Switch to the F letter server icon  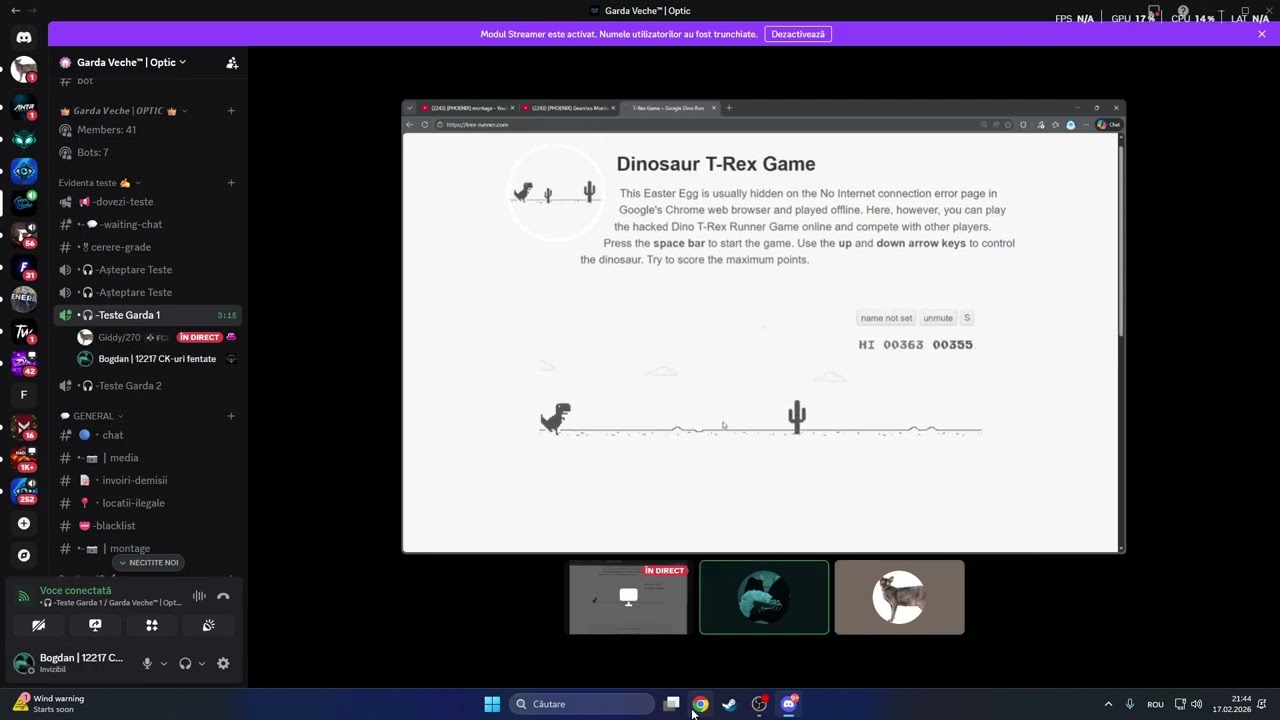24,395
